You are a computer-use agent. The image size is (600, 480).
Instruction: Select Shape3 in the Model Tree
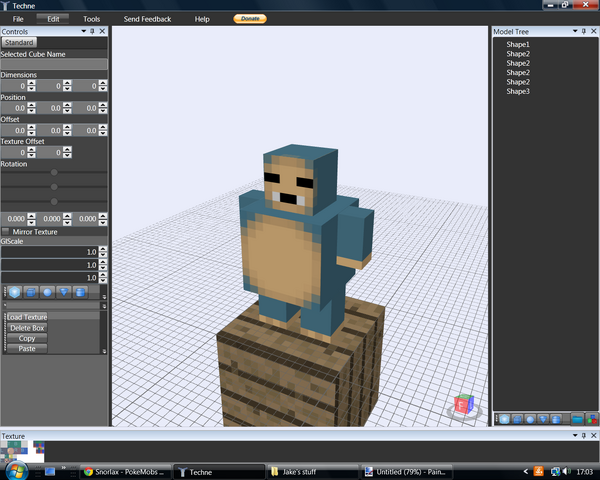tap(518, 91)
